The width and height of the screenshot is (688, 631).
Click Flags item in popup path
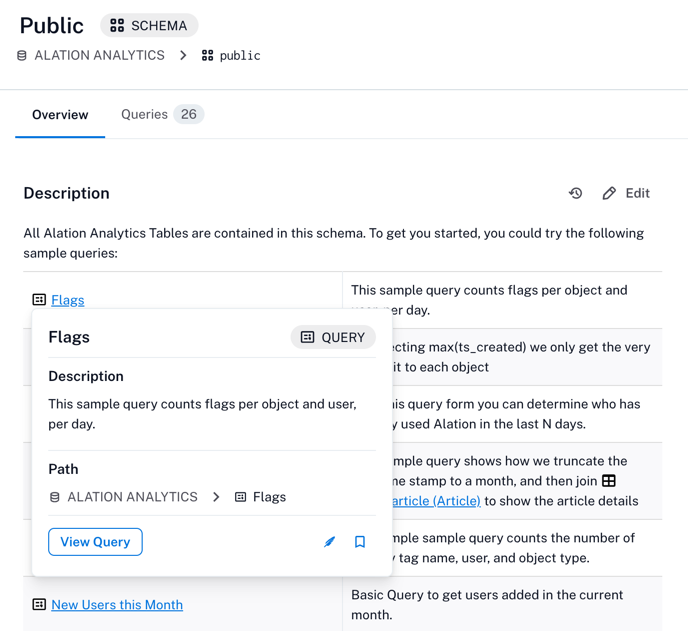[269, 497]
